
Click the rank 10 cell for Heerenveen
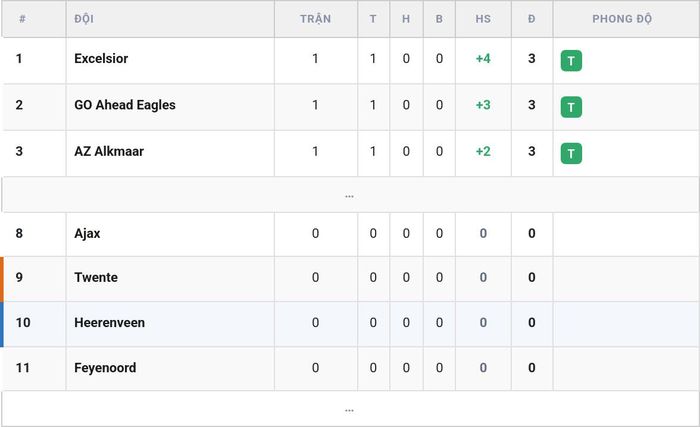[23, 322]
